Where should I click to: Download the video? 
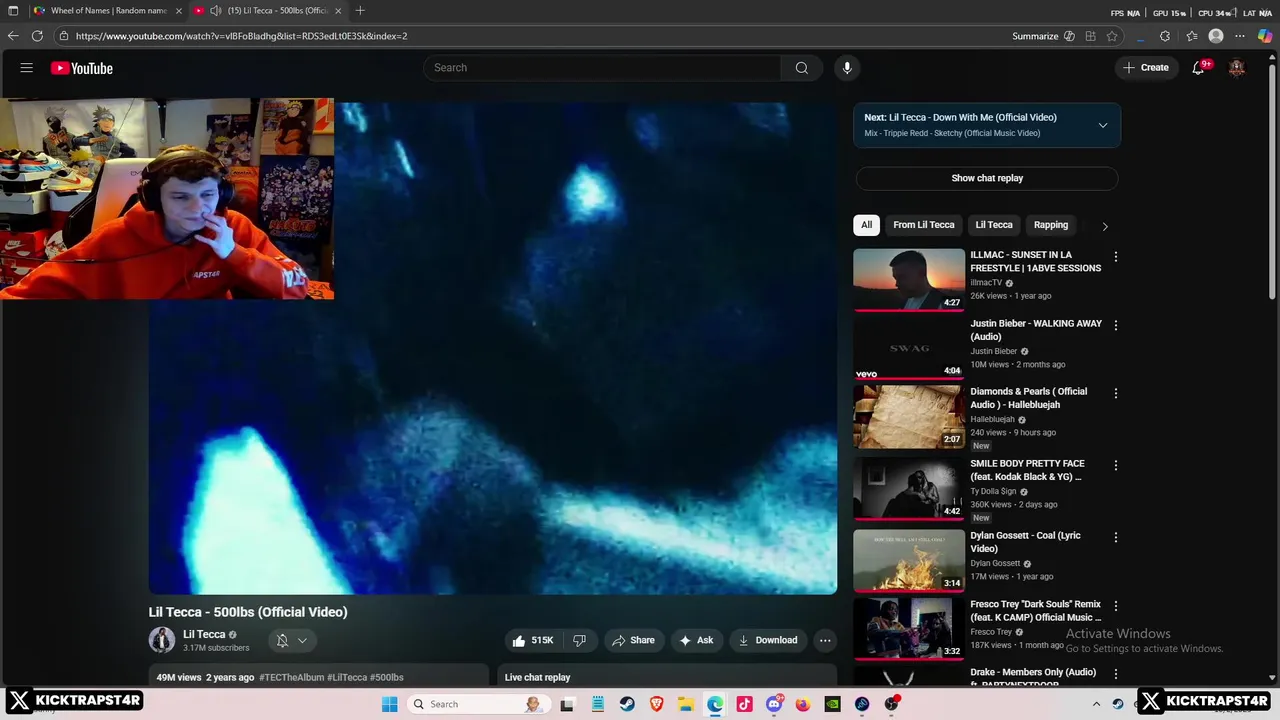(x=768, y=640)
